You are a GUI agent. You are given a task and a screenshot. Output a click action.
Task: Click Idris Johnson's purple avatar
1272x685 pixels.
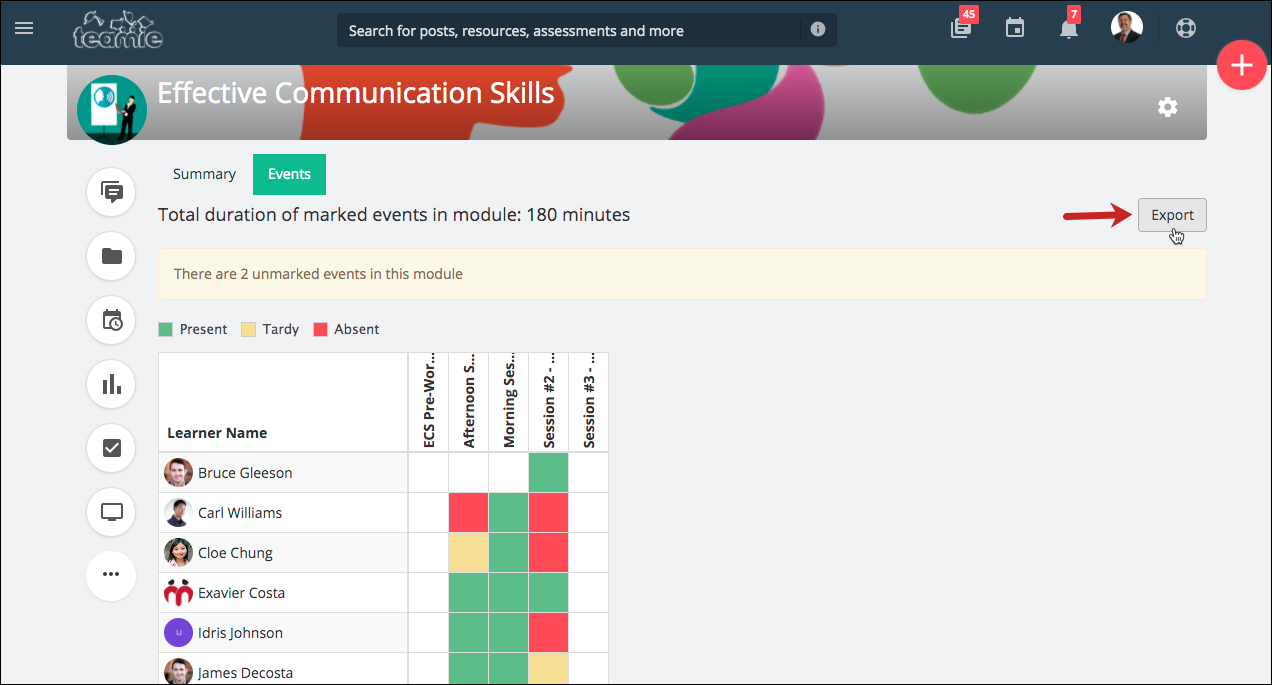tap(178, 632)
